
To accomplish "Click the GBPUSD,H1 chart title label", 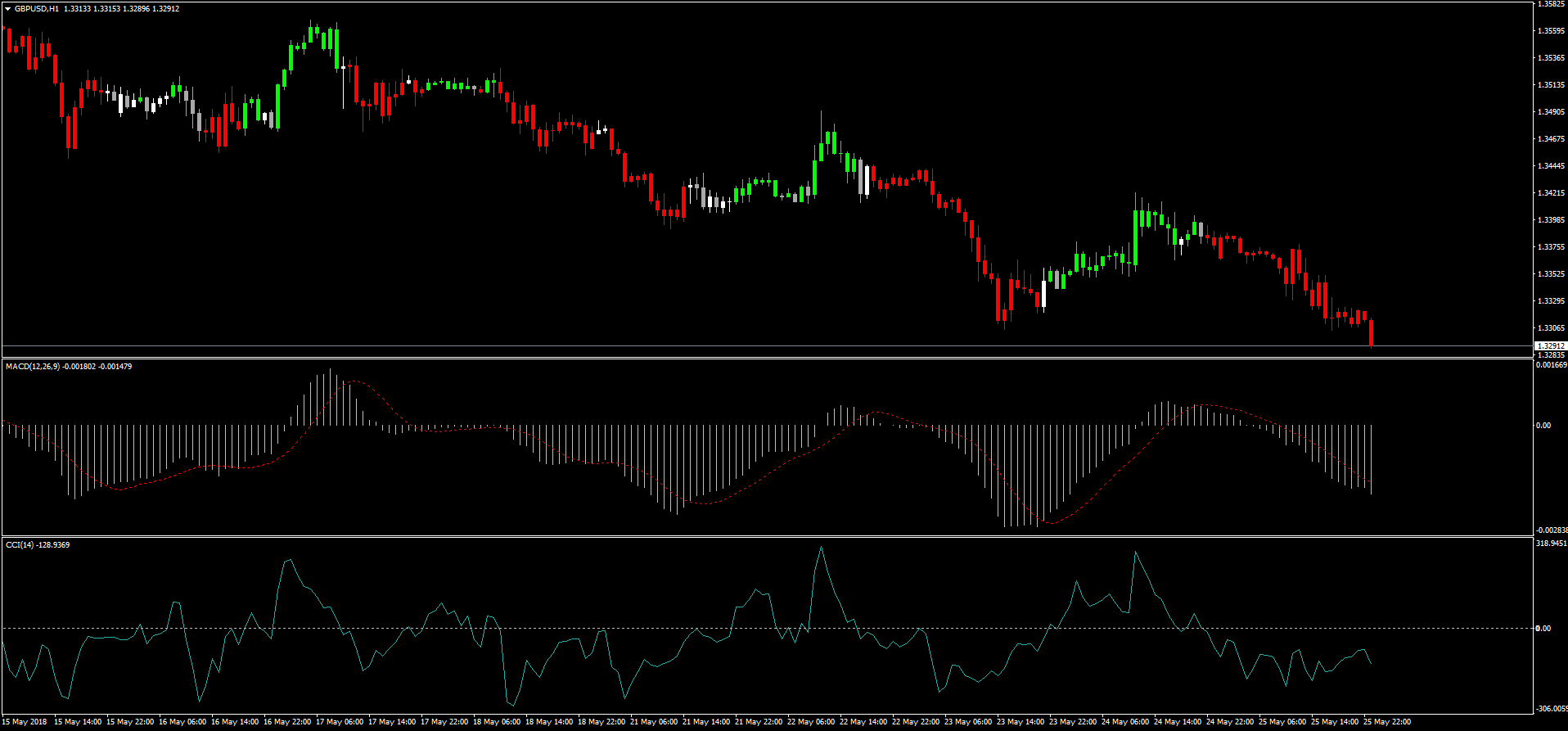I will point(37,9).
